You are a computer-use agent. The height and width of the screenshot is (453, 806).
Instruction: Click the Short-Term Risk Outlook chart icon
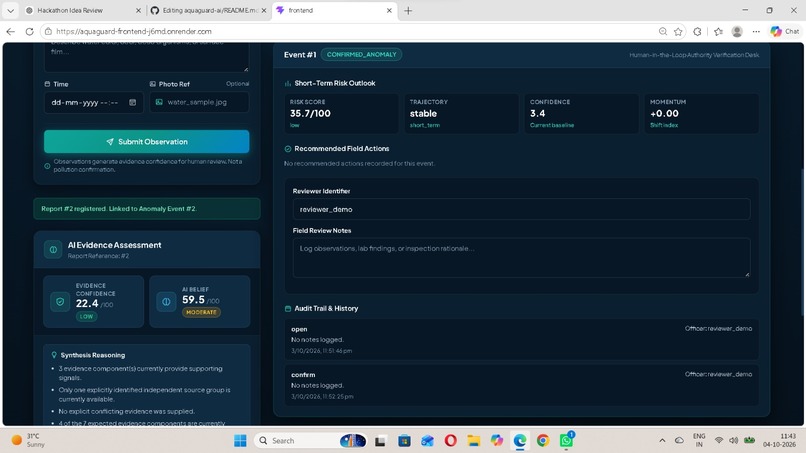tap(288, 83)
